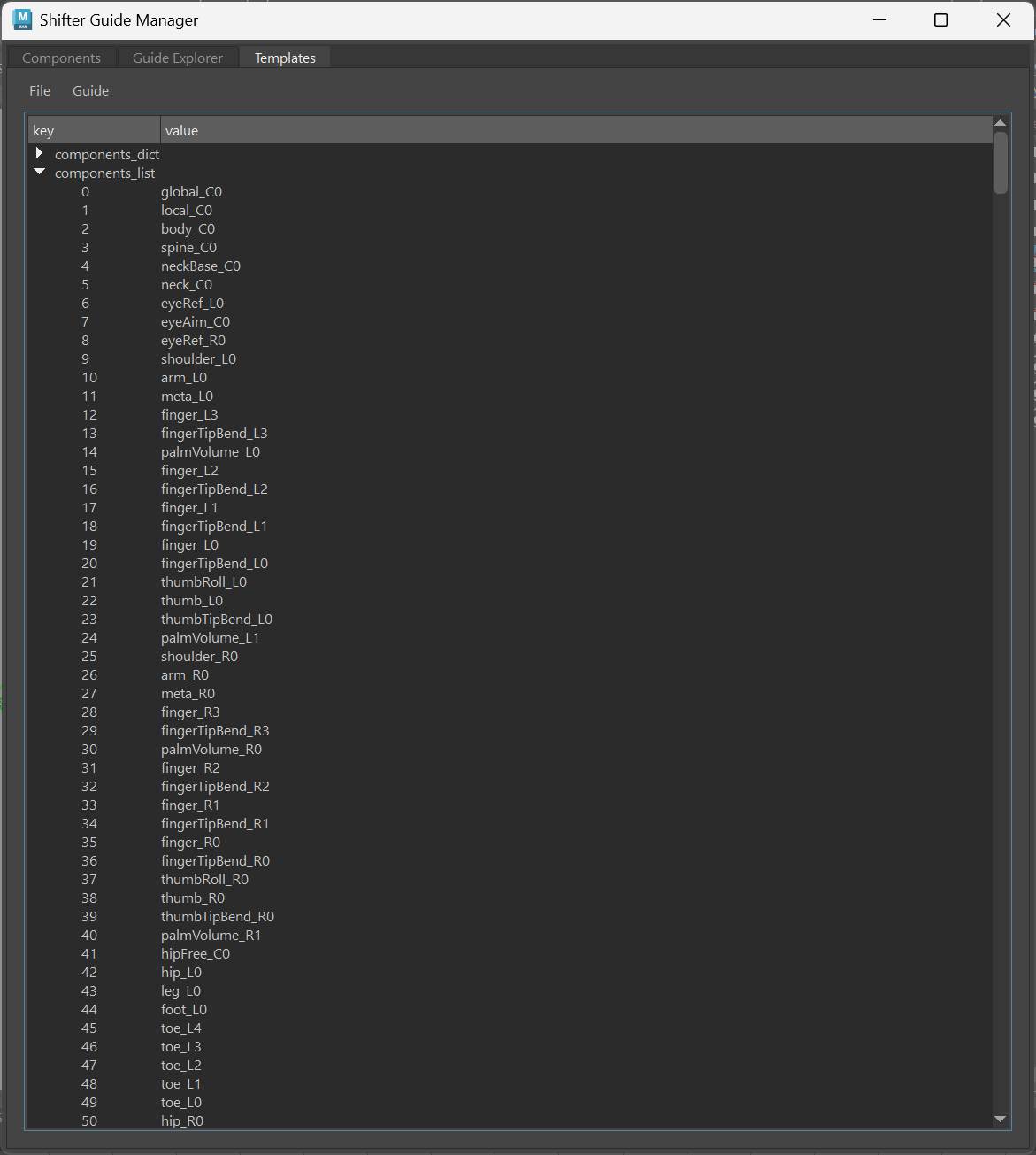Click the thumb_L0 value

192,600
